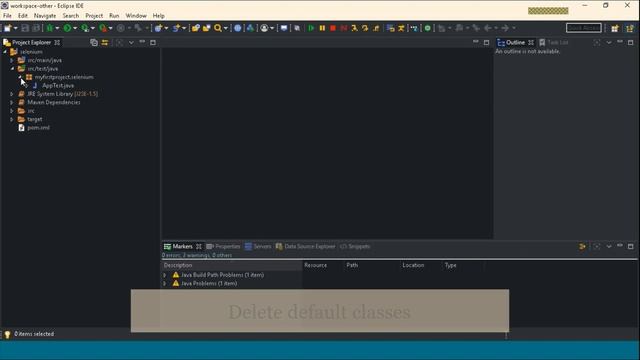Select pom.xml file in Project Explorer
640x360 pixels.
tap(38, 128)
